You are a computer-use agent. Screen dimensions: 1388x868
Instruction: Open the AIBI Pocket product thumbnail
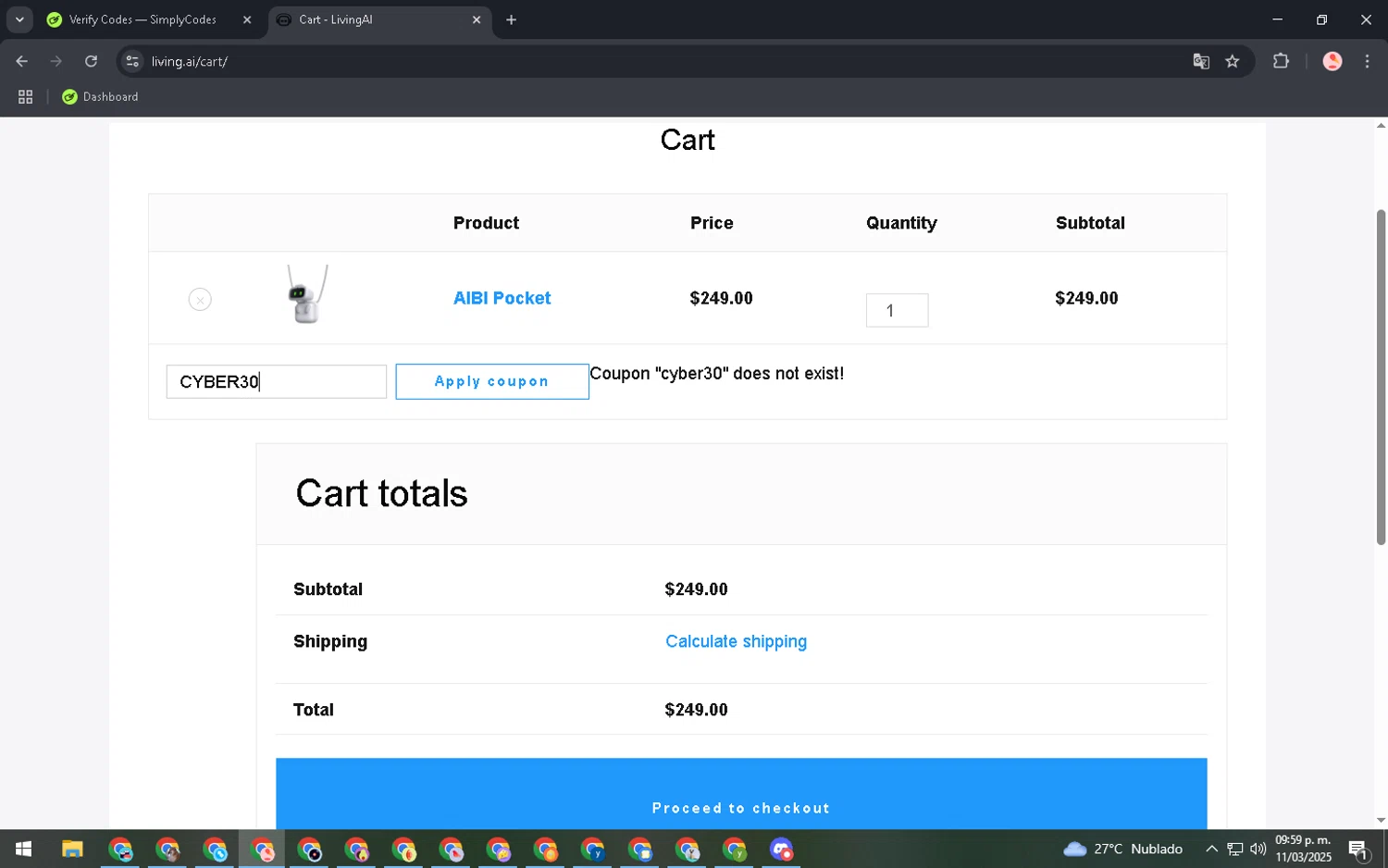pyautogui.click(x=307, y=294)
